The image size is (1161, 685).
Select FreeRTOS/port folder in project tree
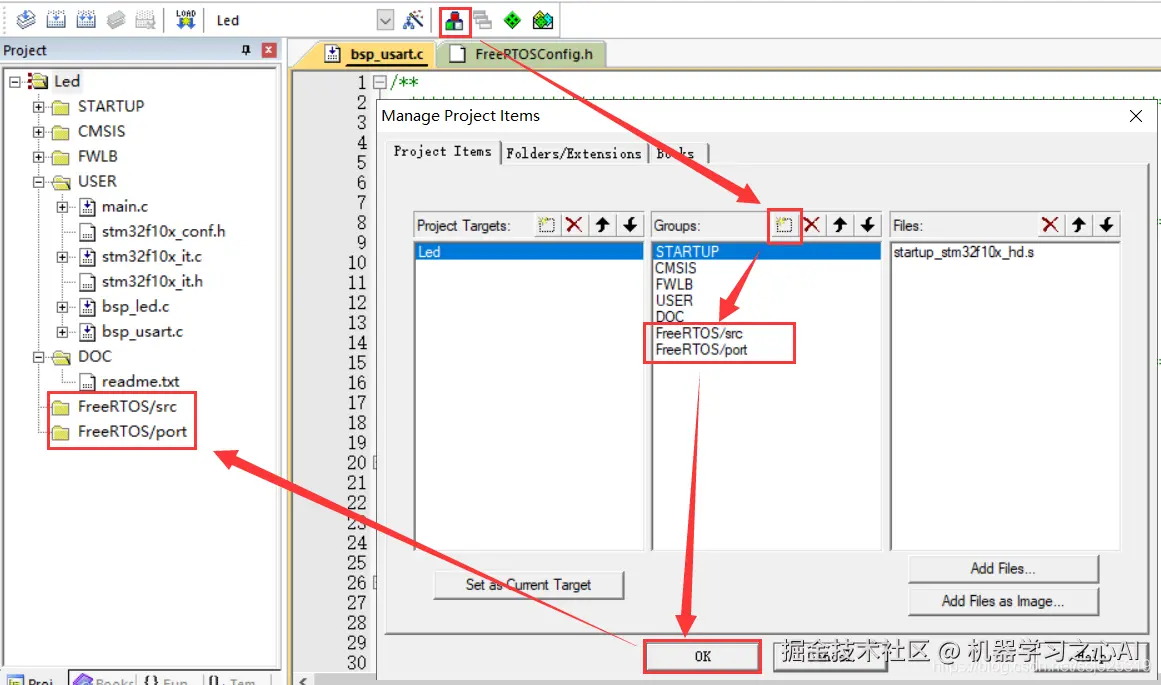(x=132, y=432)
